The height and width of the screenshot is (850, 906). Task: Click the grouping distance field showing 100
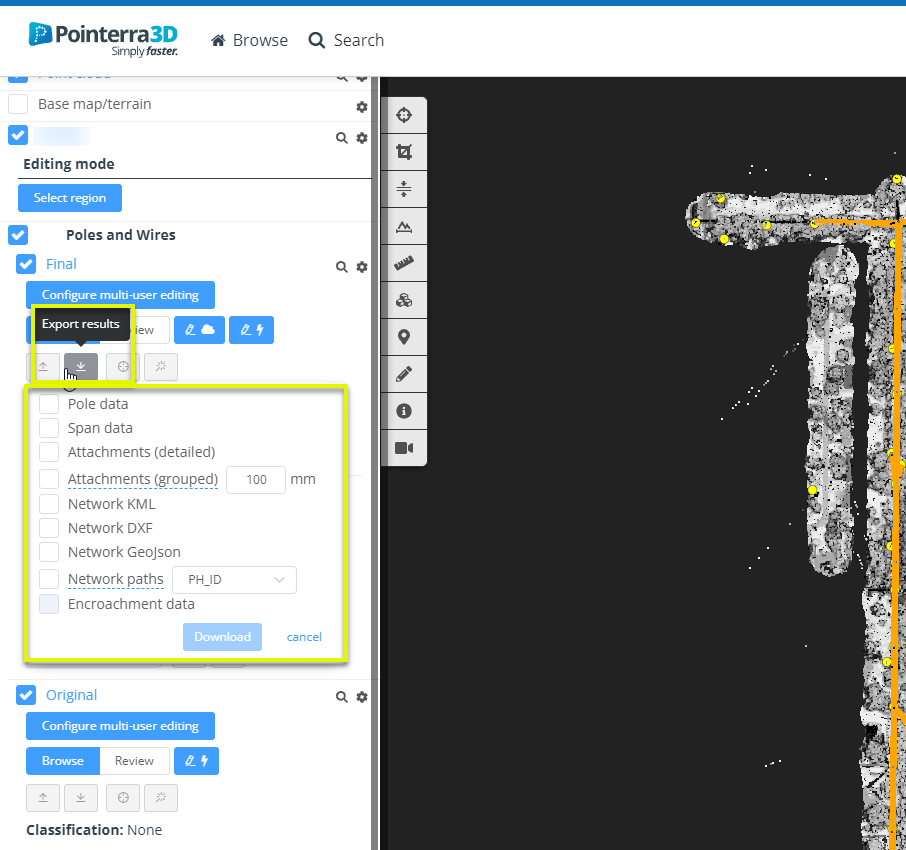256,480
